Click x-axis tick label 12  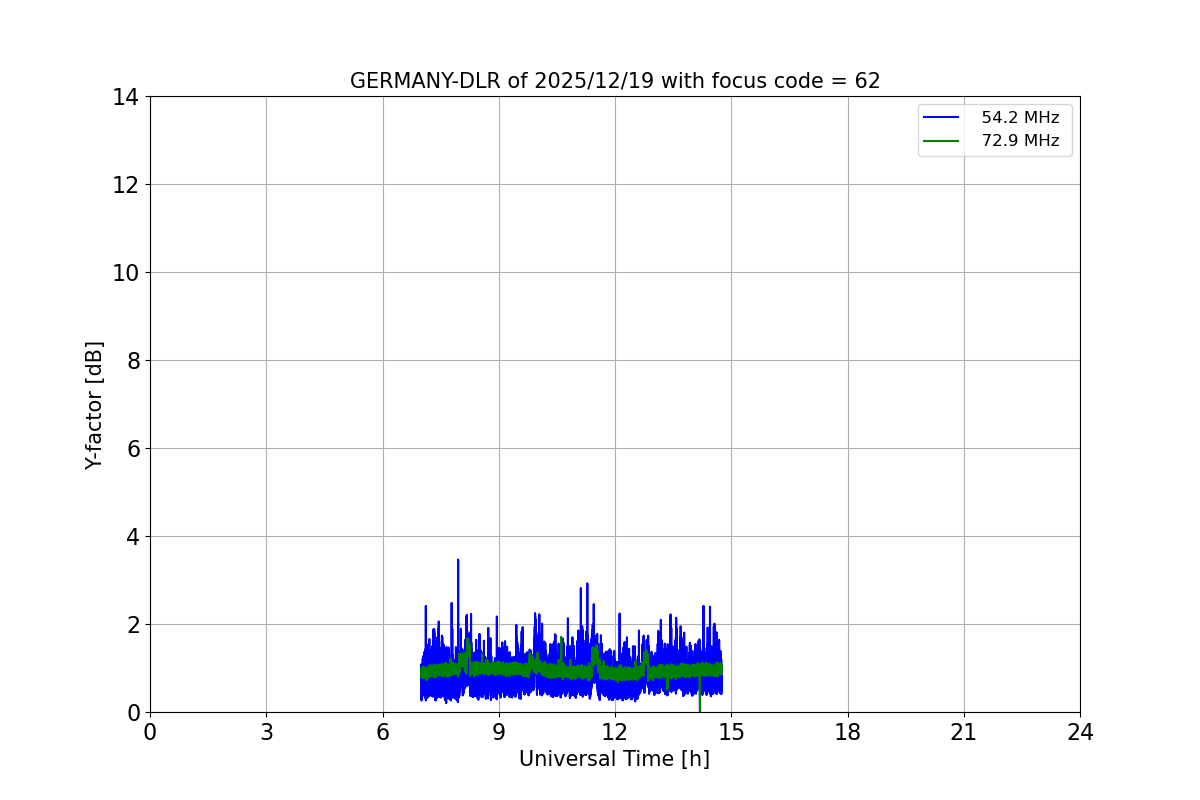point(615,732)
